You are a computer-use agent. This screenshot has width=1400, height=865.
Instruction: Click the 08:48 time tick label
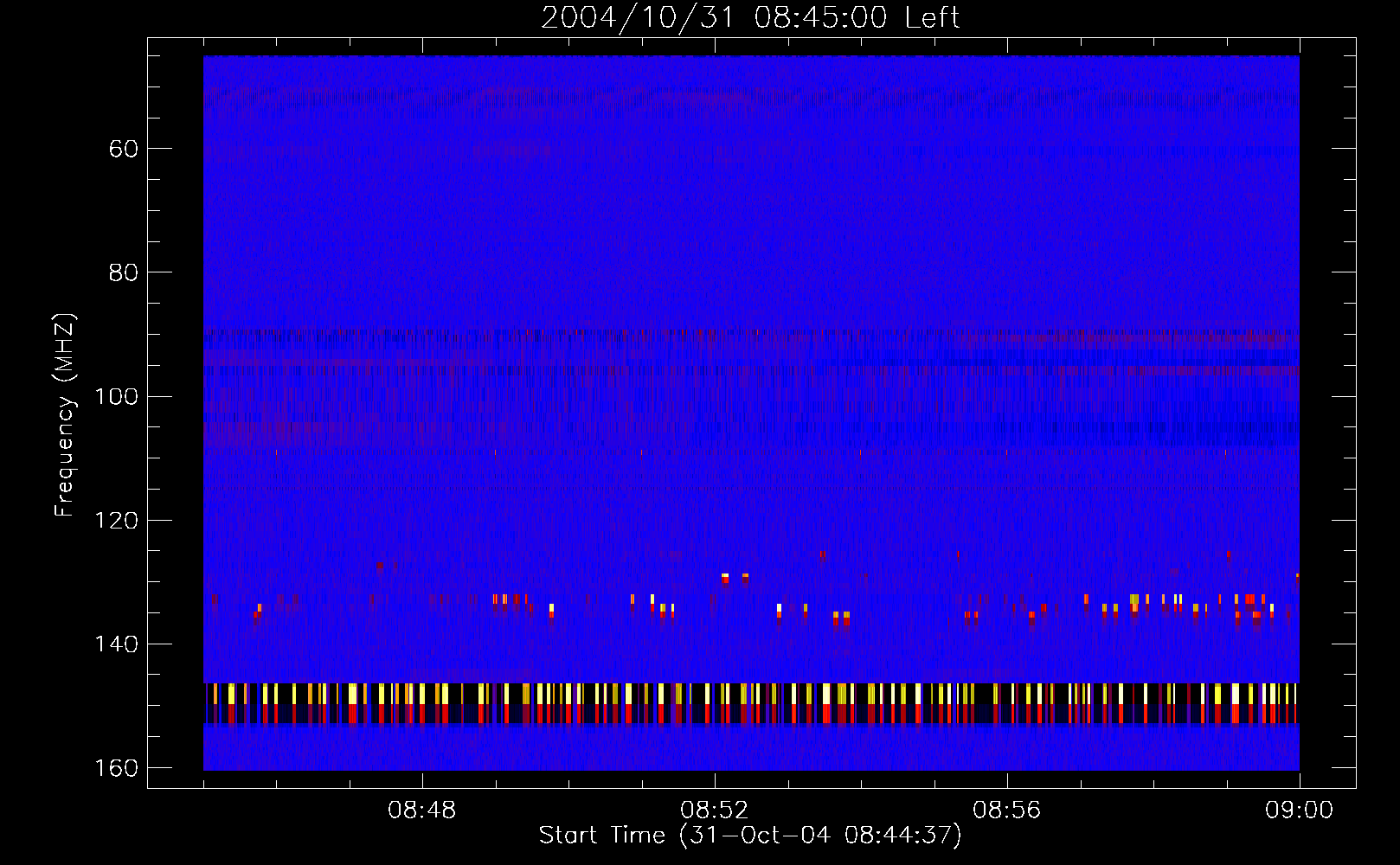pos(421,811)
